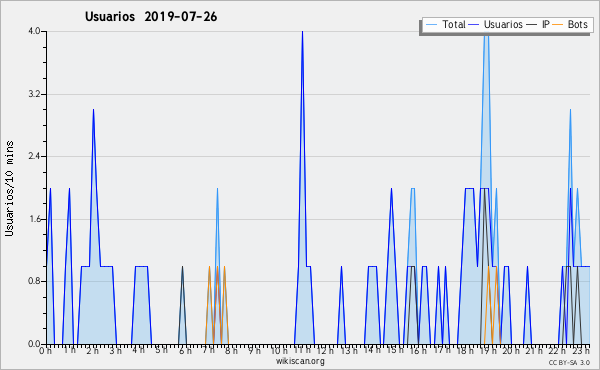The width and height of the screenshot is (600, 370).
Task: Click the '2 h' x-axis label
Action: click(x=93, y=350)
